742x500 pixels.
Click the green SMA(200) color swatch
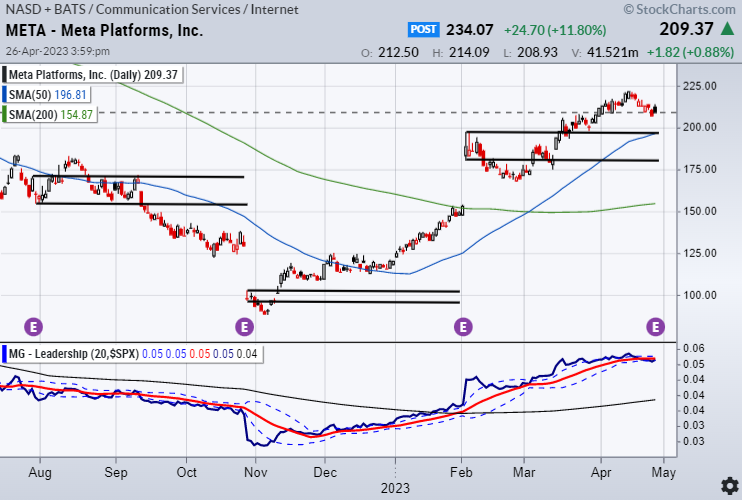[7, 116]
